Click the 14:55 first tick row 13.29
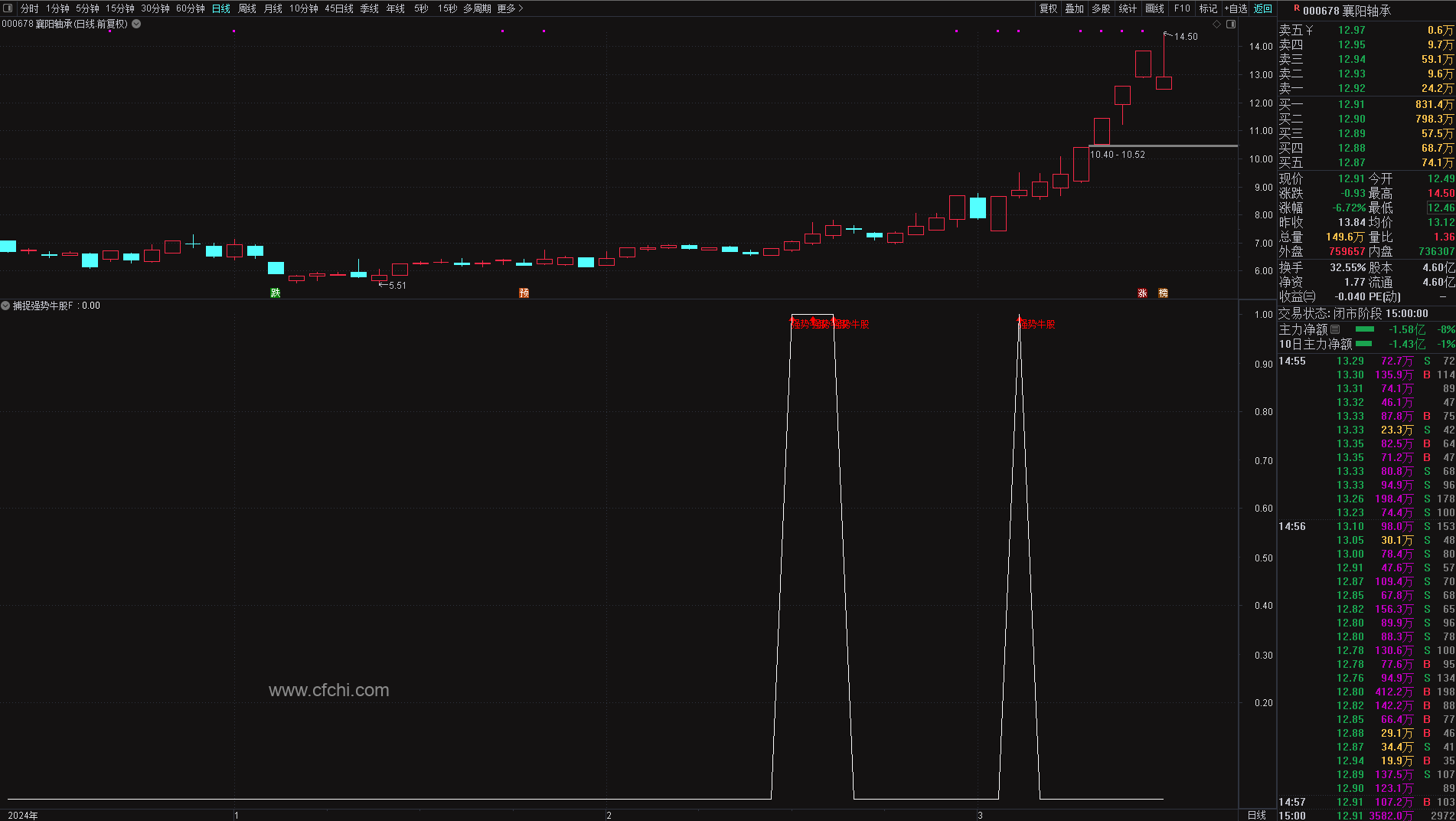Screen dimensions: 1456x821 tap(1366, 361)
